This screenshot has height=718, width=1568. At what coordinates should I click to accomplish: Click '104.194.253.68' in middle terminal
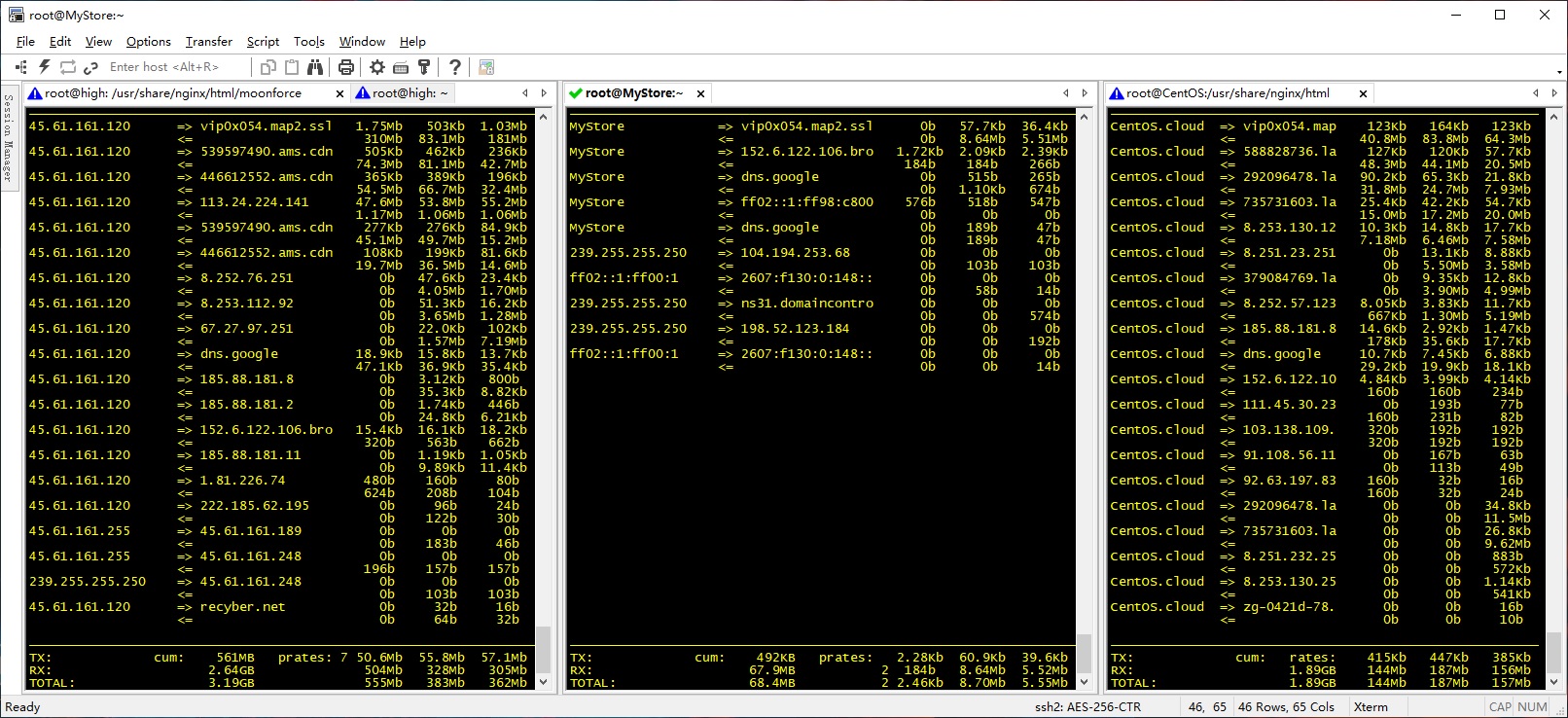pyautogui.click(x=796, y=252)
